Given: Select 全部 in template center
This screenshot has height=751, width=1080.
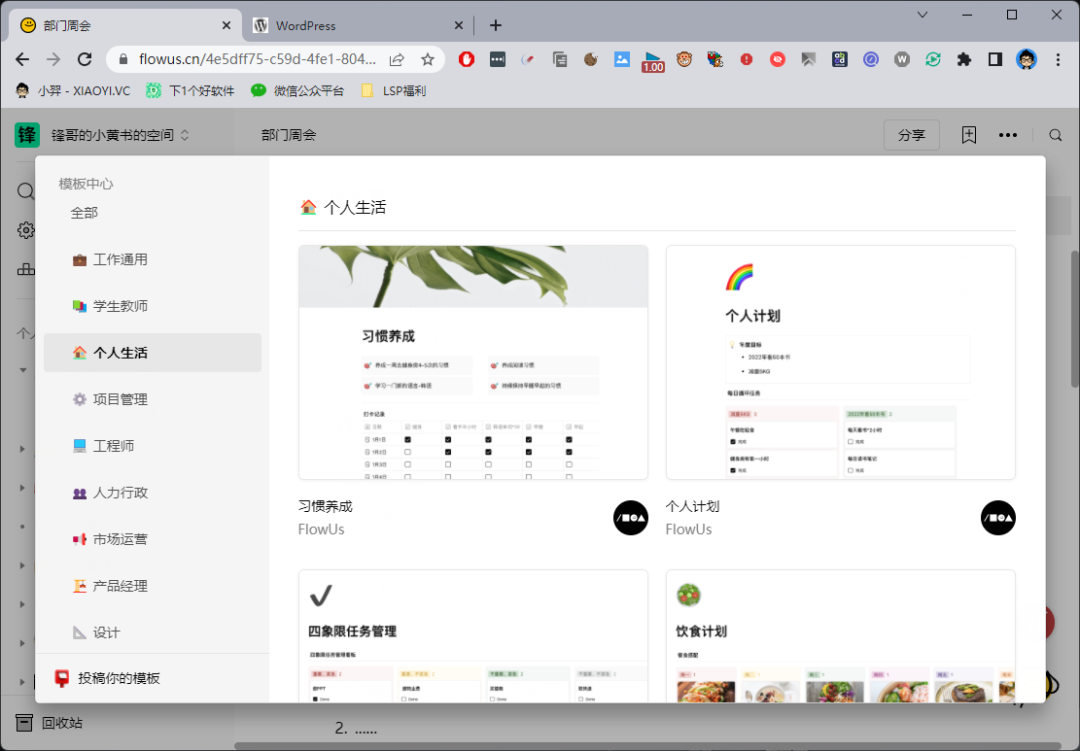Looking at the screenshot, I should pos(84,213).
